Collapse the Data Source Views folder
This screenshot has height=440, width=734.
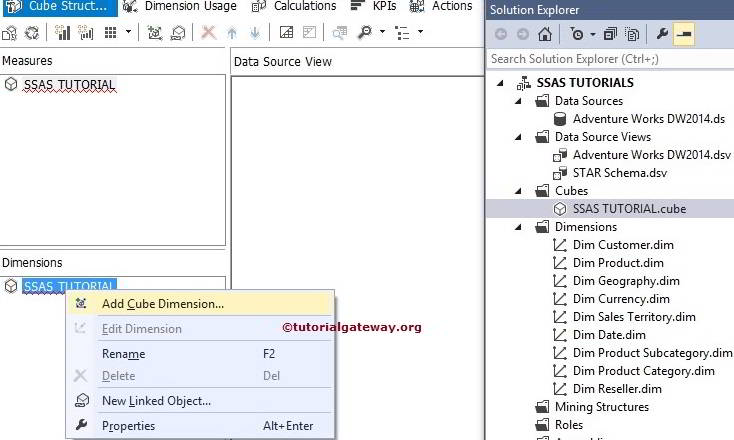[518, 137]
